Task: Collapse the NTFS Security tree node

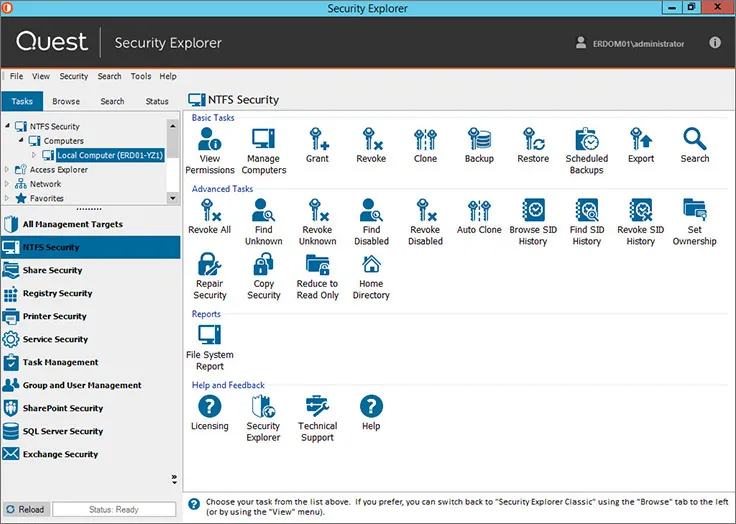Action: (x=8, y=127)
